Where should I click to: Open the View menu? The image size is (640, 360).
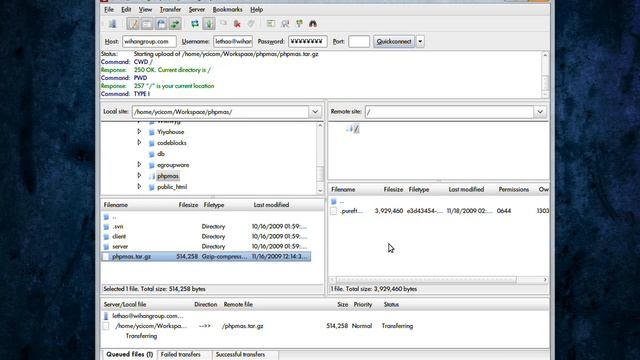pyautogui.click(x=145, y=9)
